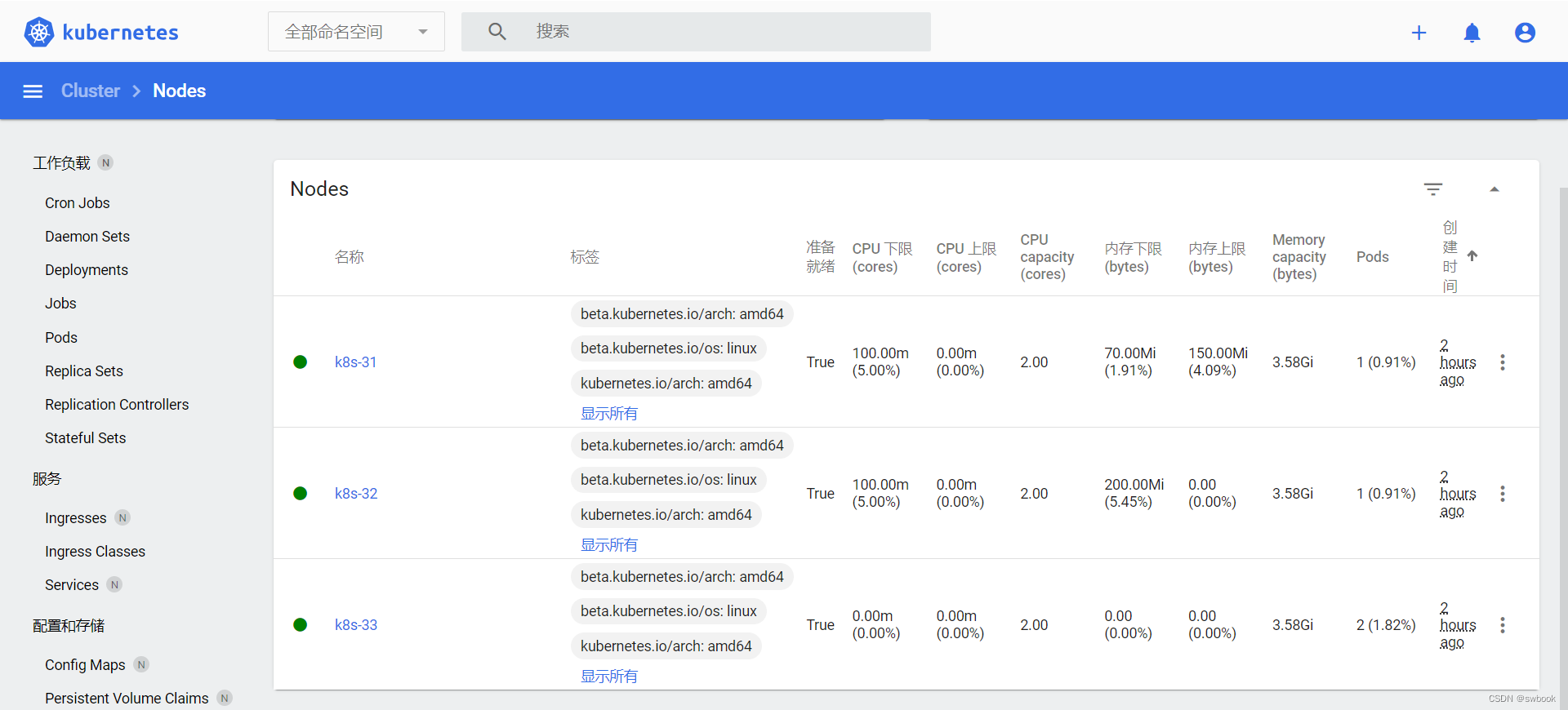Click the 名称 column header
This screenshot has width=1568, height=710.
pos(350,257)
